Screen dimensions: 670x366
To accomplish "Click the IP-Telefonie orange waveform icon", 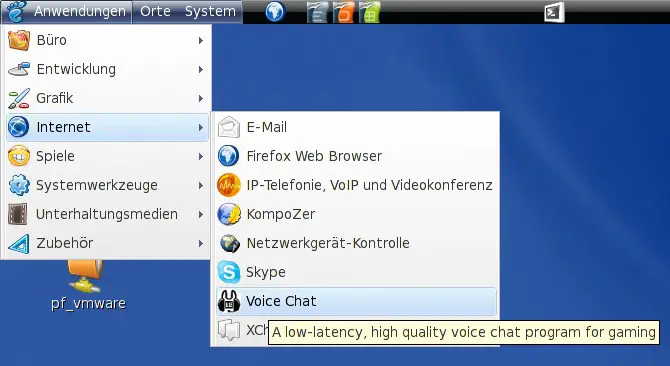I will click(229, 185).
